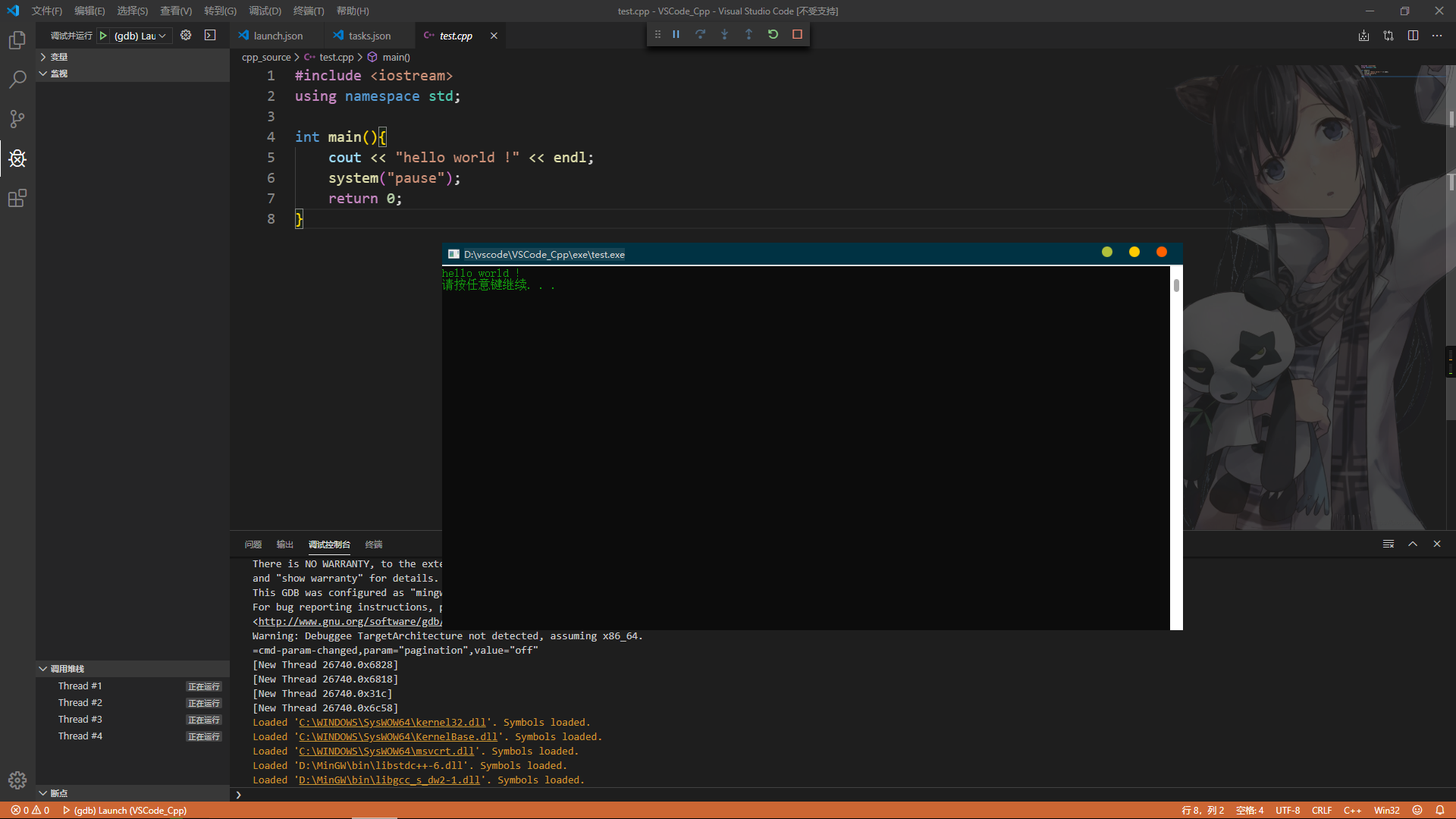The height and width of the screenshot is (819, 1456).
Task: Open the editor More Actions menu
Action: (1437, 36)
